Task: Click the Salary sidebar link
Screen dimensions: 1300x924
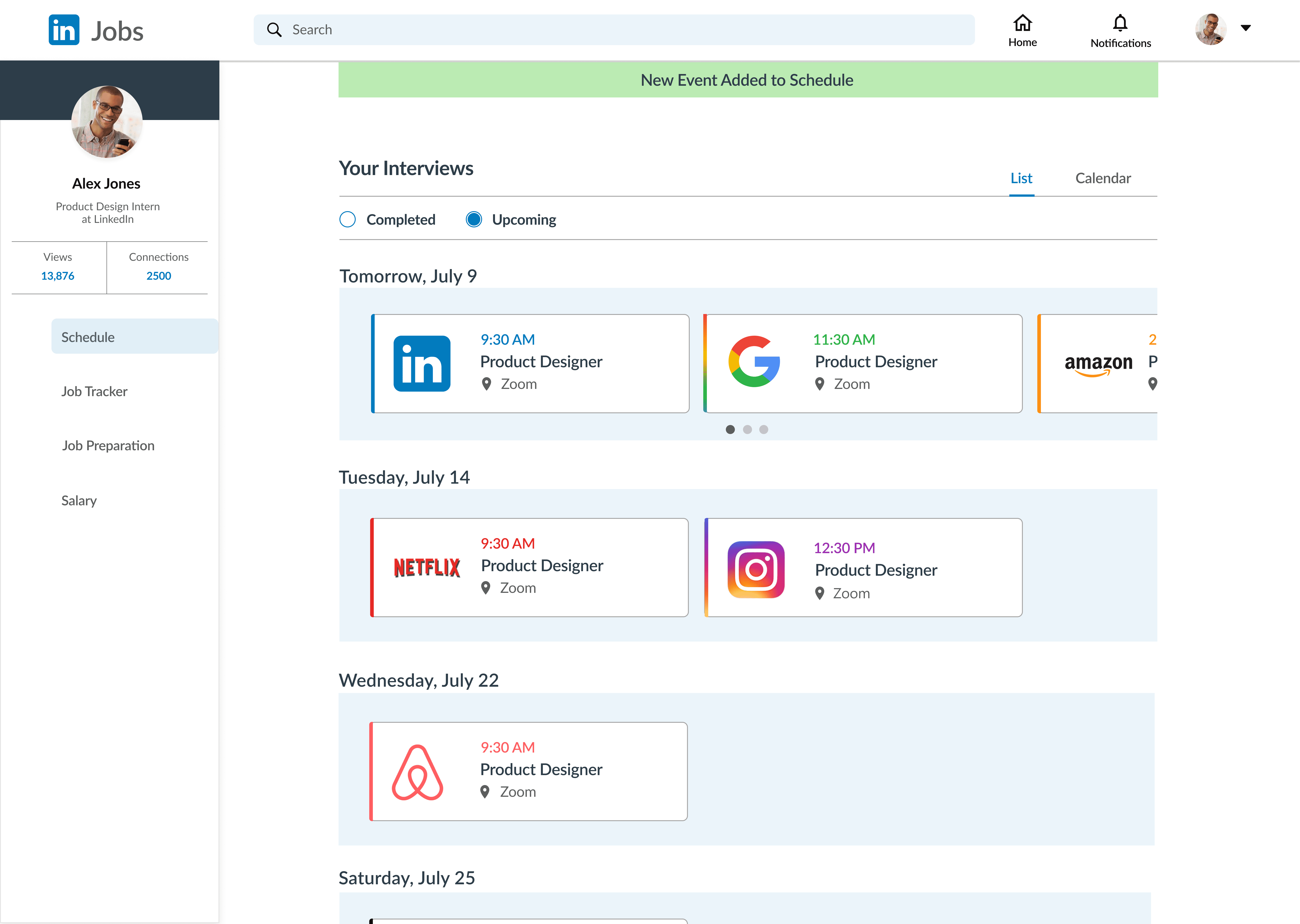Action: tap(79, 501)
